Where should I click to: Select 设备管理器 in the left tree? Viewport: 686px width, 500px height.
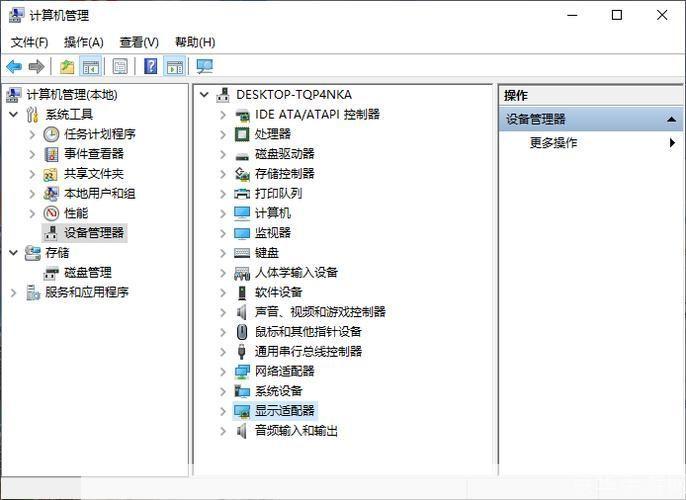coord(94,233)
